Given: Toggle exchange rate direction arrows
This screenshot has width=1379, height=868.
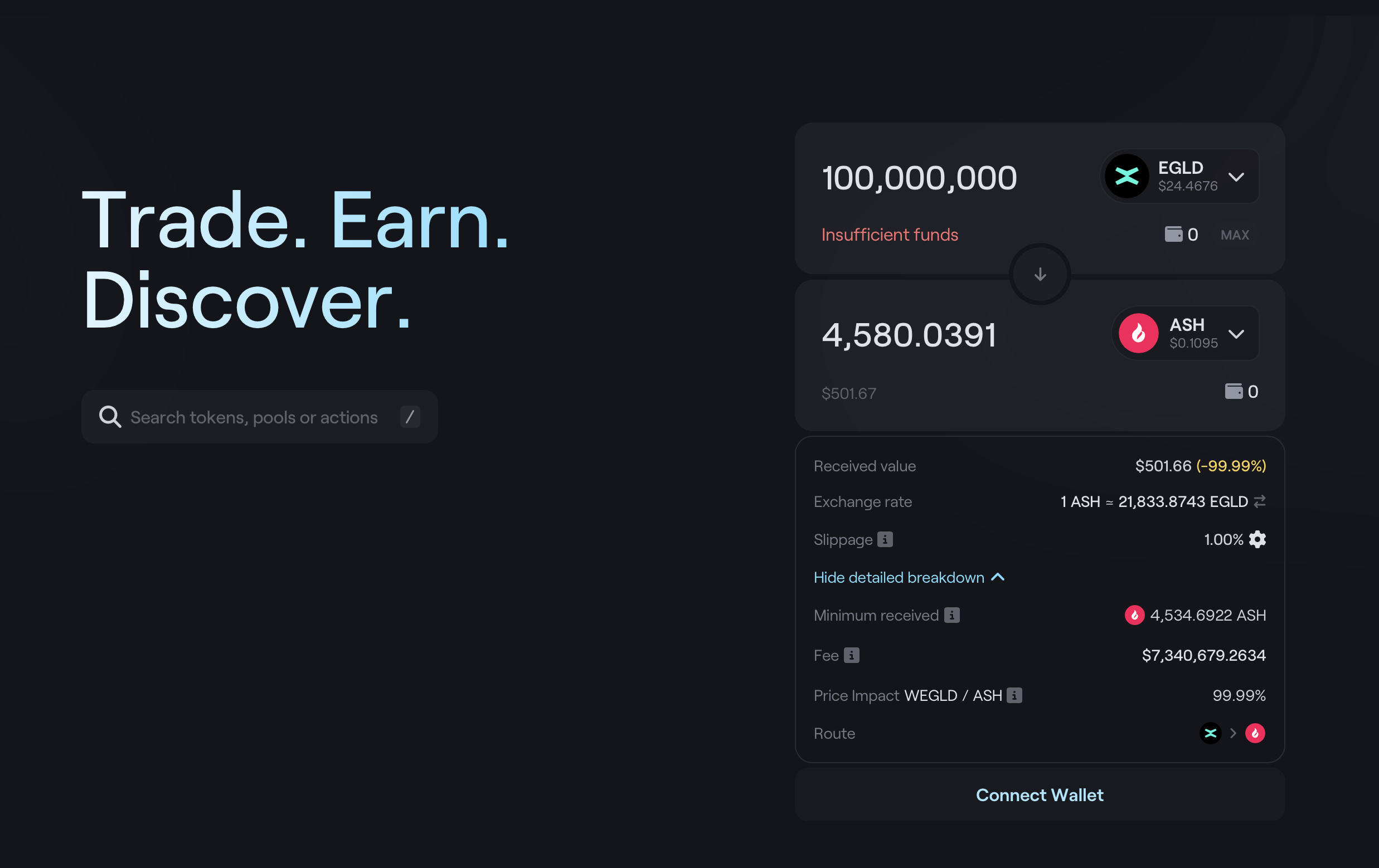Looking at the screenshot, I should [x=1259, y=501].
